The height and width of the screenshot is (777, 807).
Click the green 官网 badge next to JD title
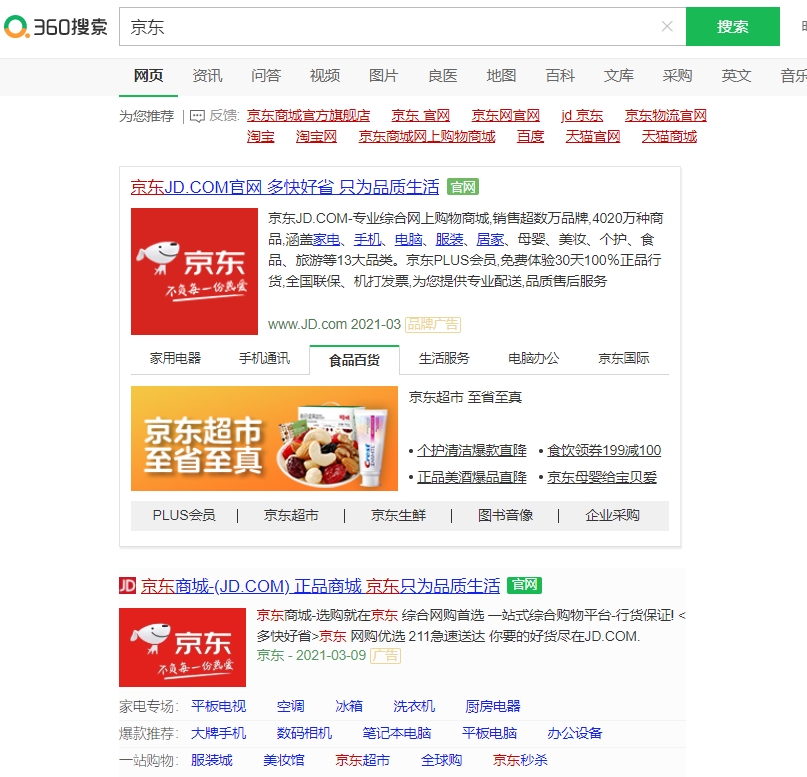(463, 186)
